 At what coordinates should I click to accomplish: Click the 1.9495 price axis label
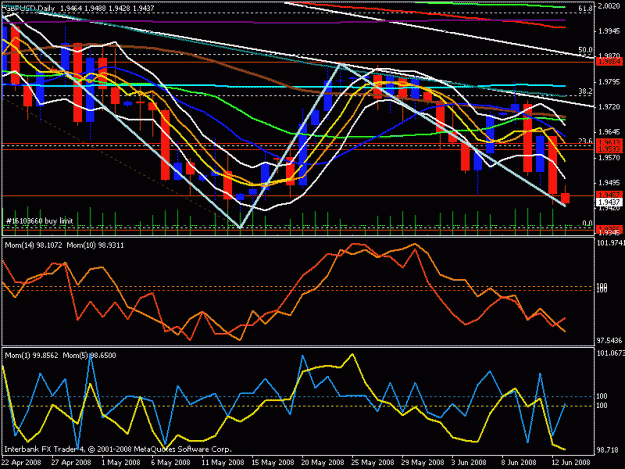click(x=609, y=183)
